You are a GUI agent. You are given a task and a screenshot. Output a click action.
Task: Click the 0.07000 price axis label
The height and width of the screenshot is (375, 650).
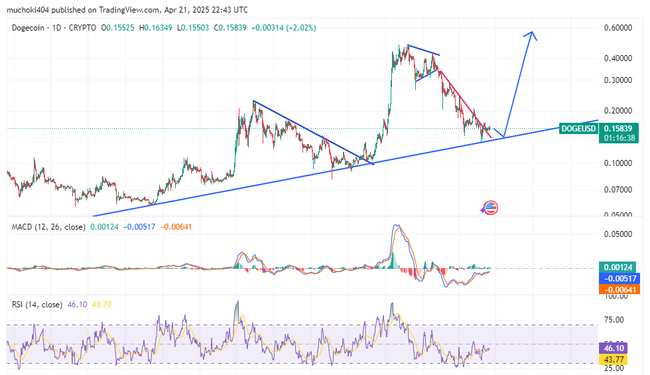click(x=618, y=190)
